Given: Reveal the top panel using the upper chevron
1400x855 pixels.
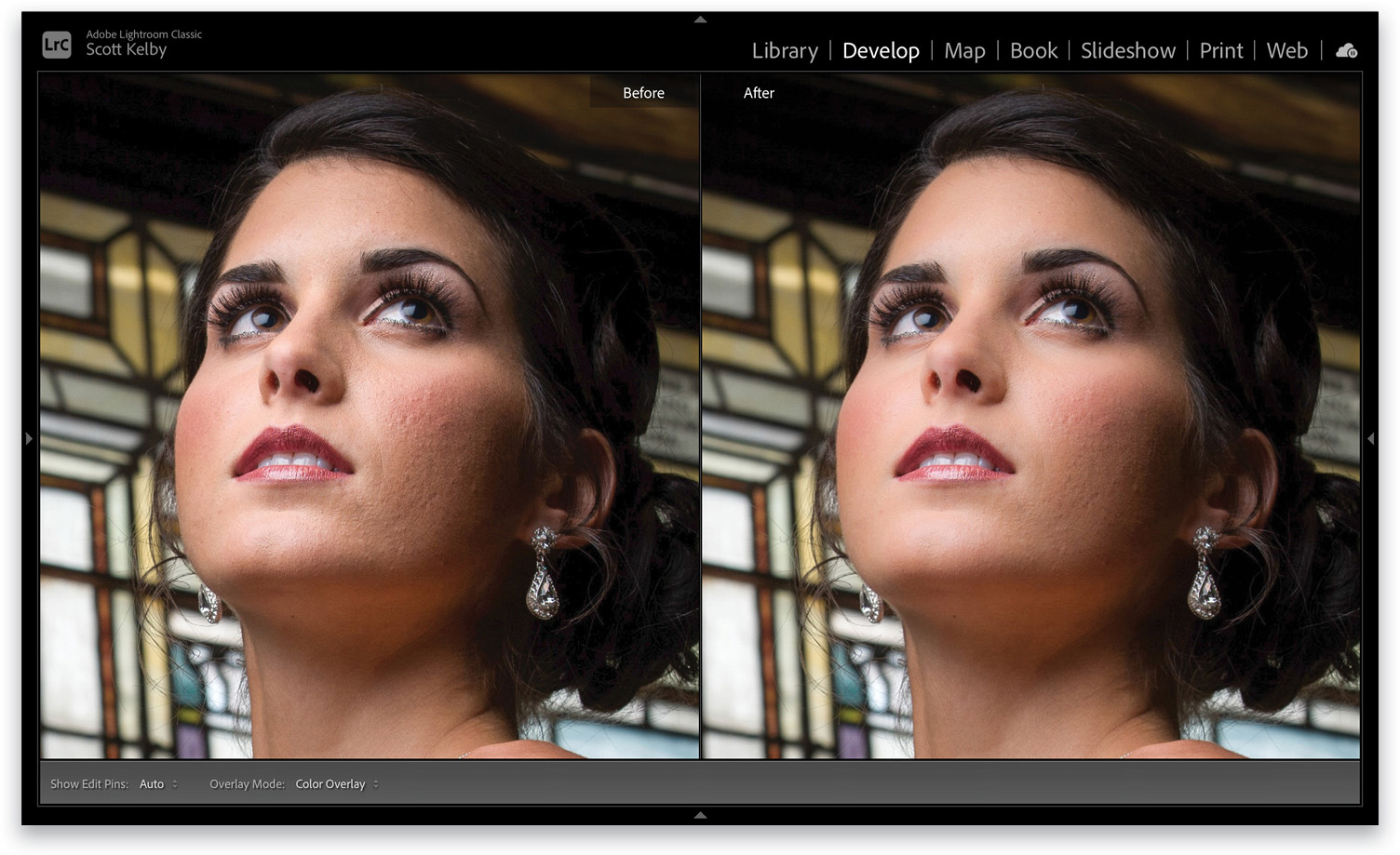Looking at the screenshot, I should [x=700, y=18].
